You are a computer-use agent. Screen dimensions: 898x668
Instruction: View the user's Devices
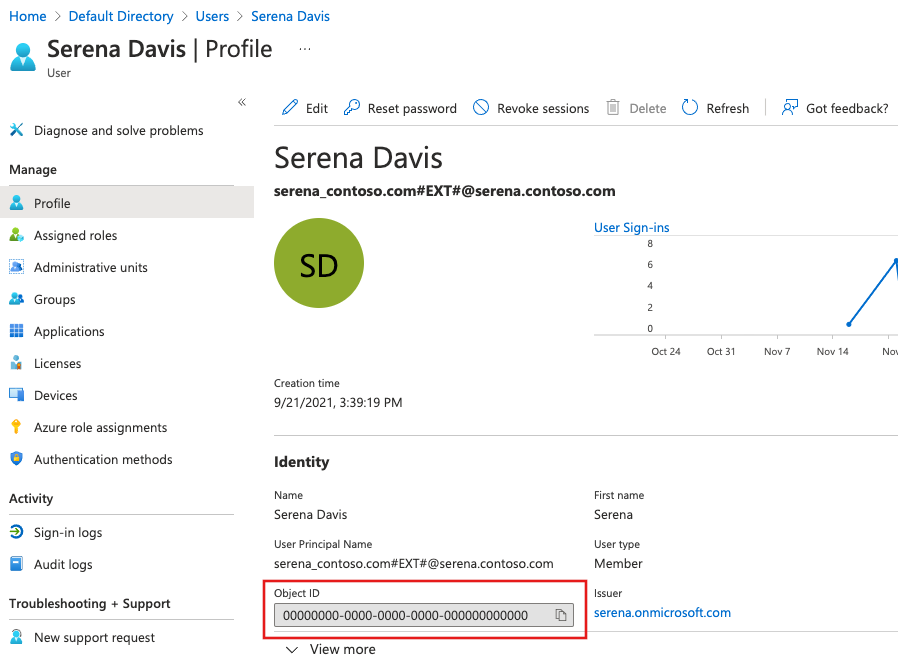point(55,395)
